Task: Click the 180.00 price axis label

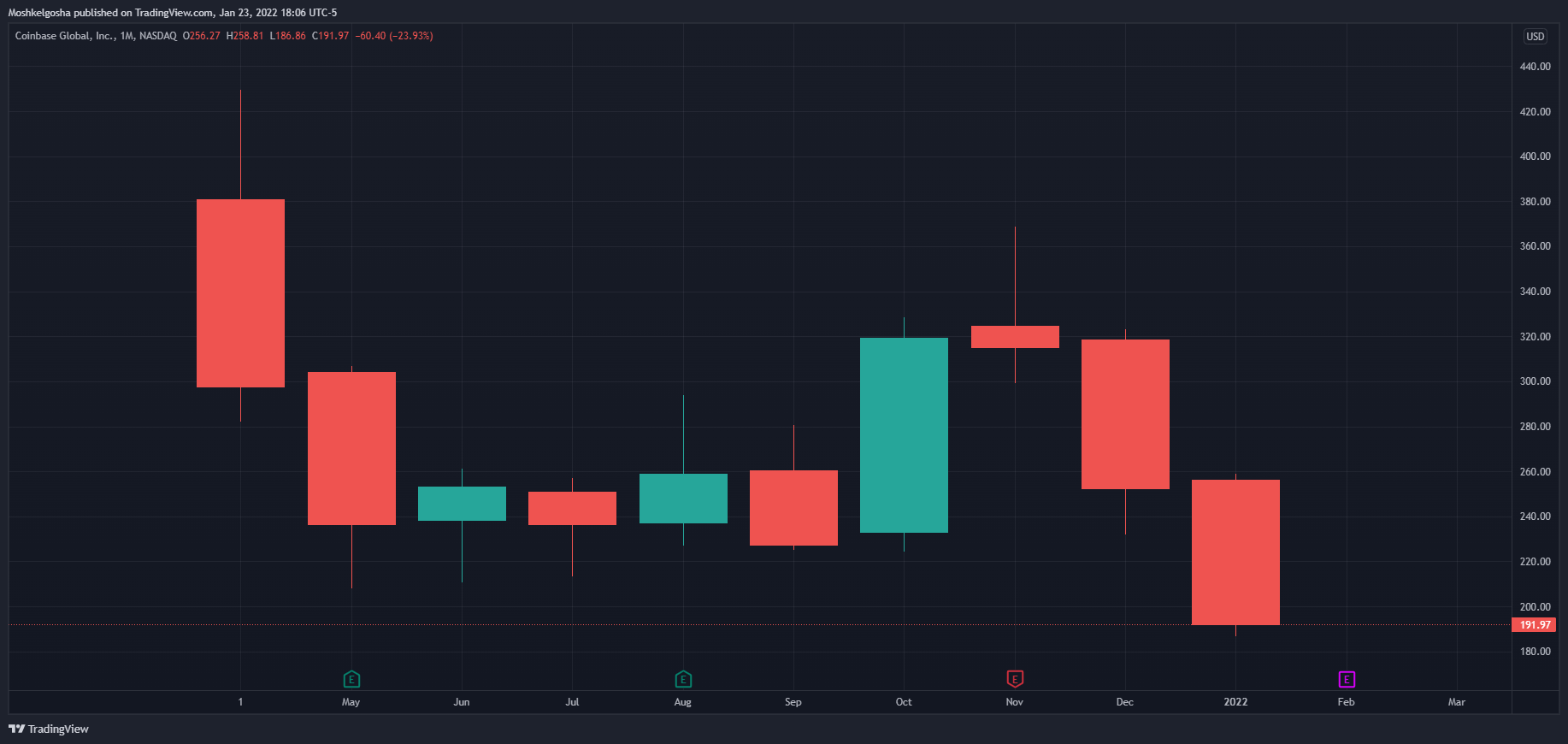Action: (1535, 652)
